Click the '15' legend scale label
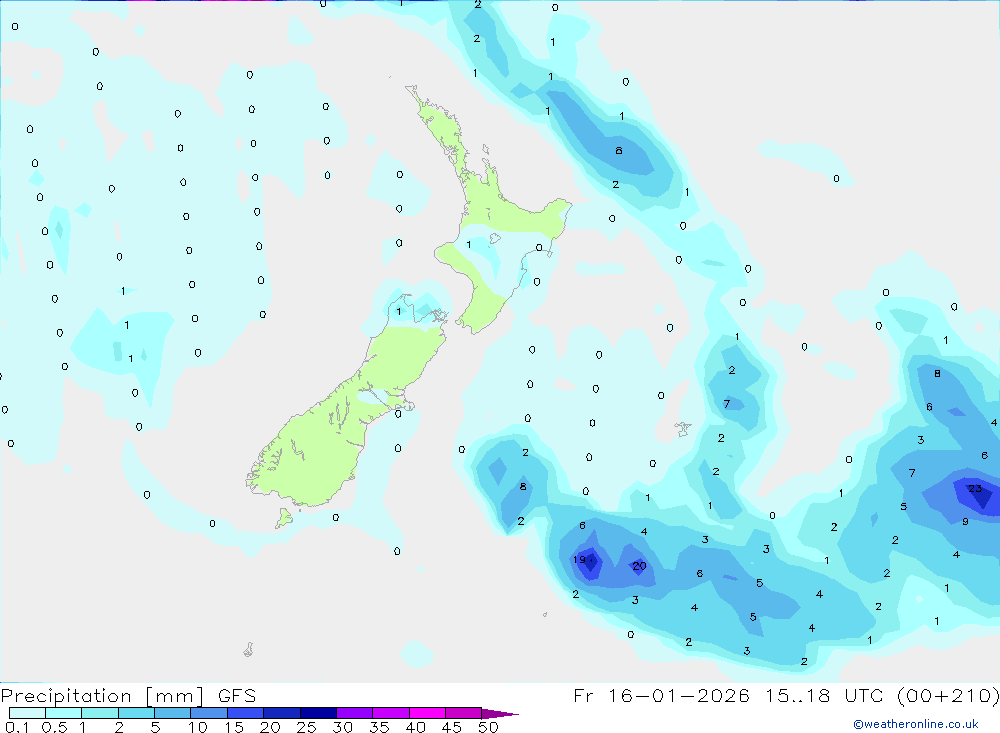Image resolution: width=1000 pixels, height=733 pixels. pos(234,727)
